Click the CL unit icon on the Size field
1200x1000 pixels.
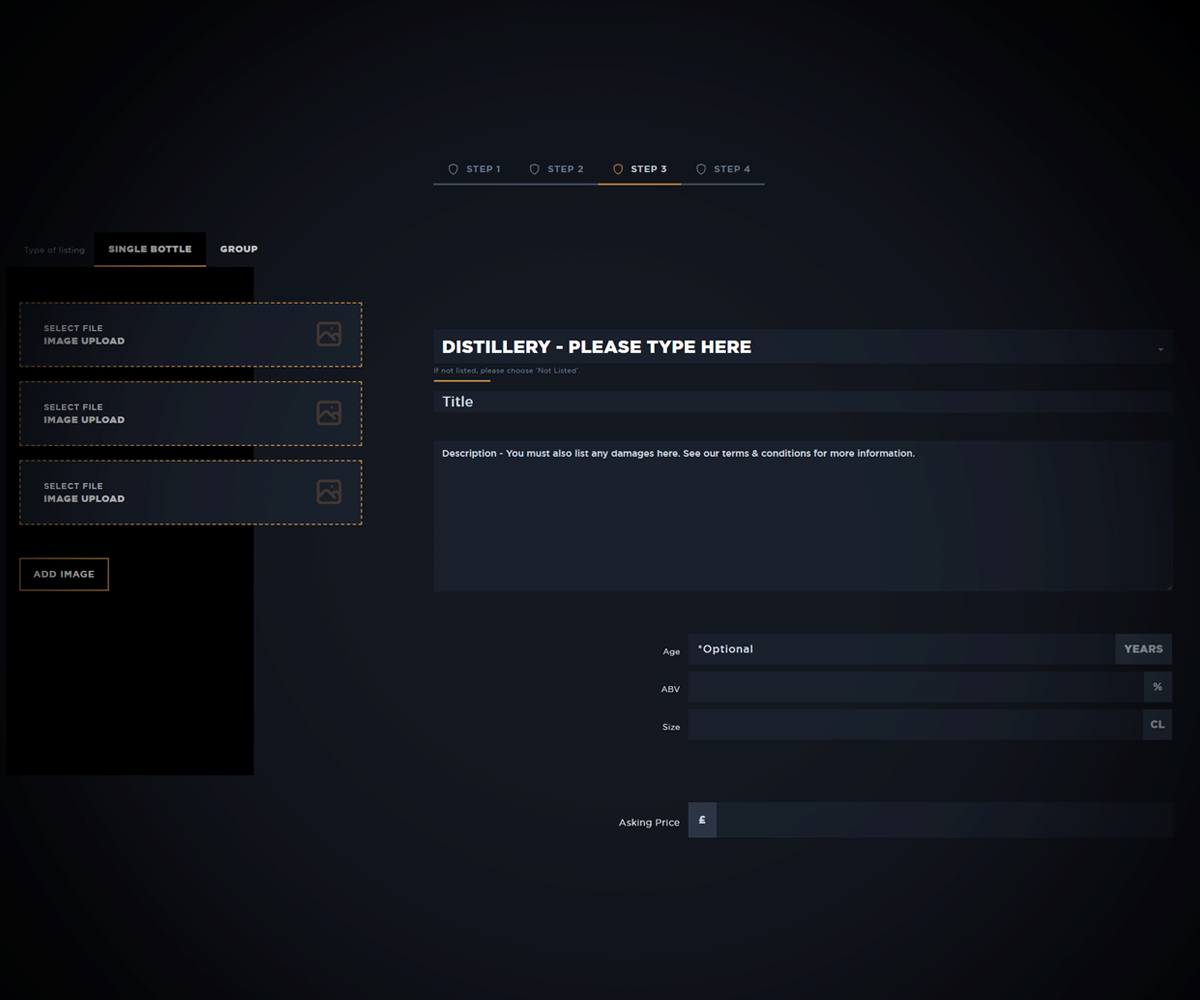click(1157, 724)
